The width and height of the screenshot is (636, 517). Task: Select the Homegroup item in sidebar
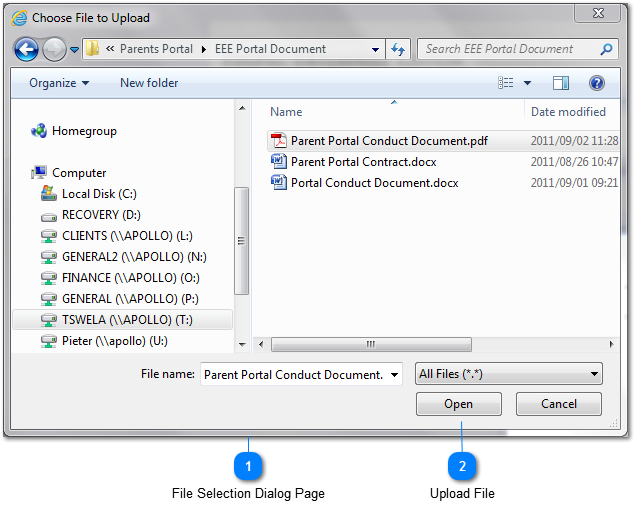(84, 131)
